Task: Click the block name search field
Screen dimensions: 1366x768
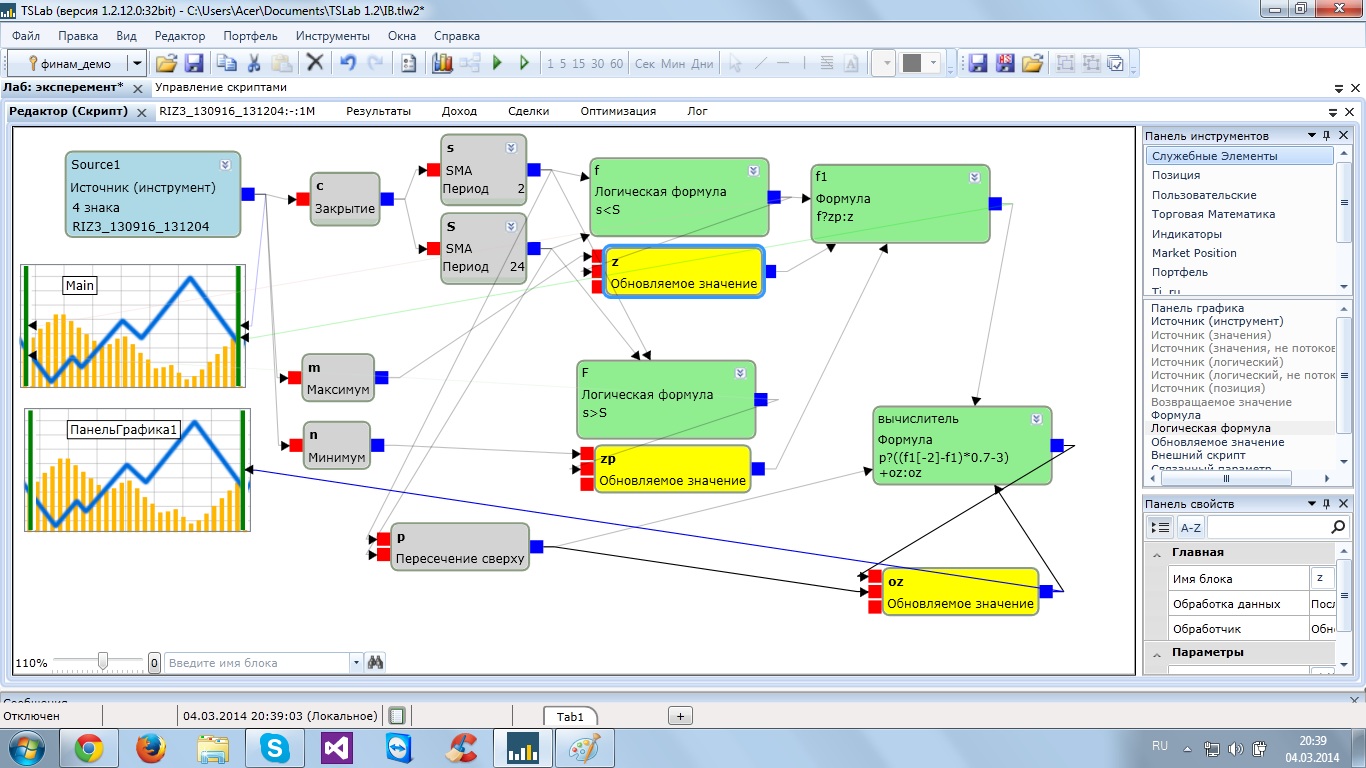Action: [257, 662]
